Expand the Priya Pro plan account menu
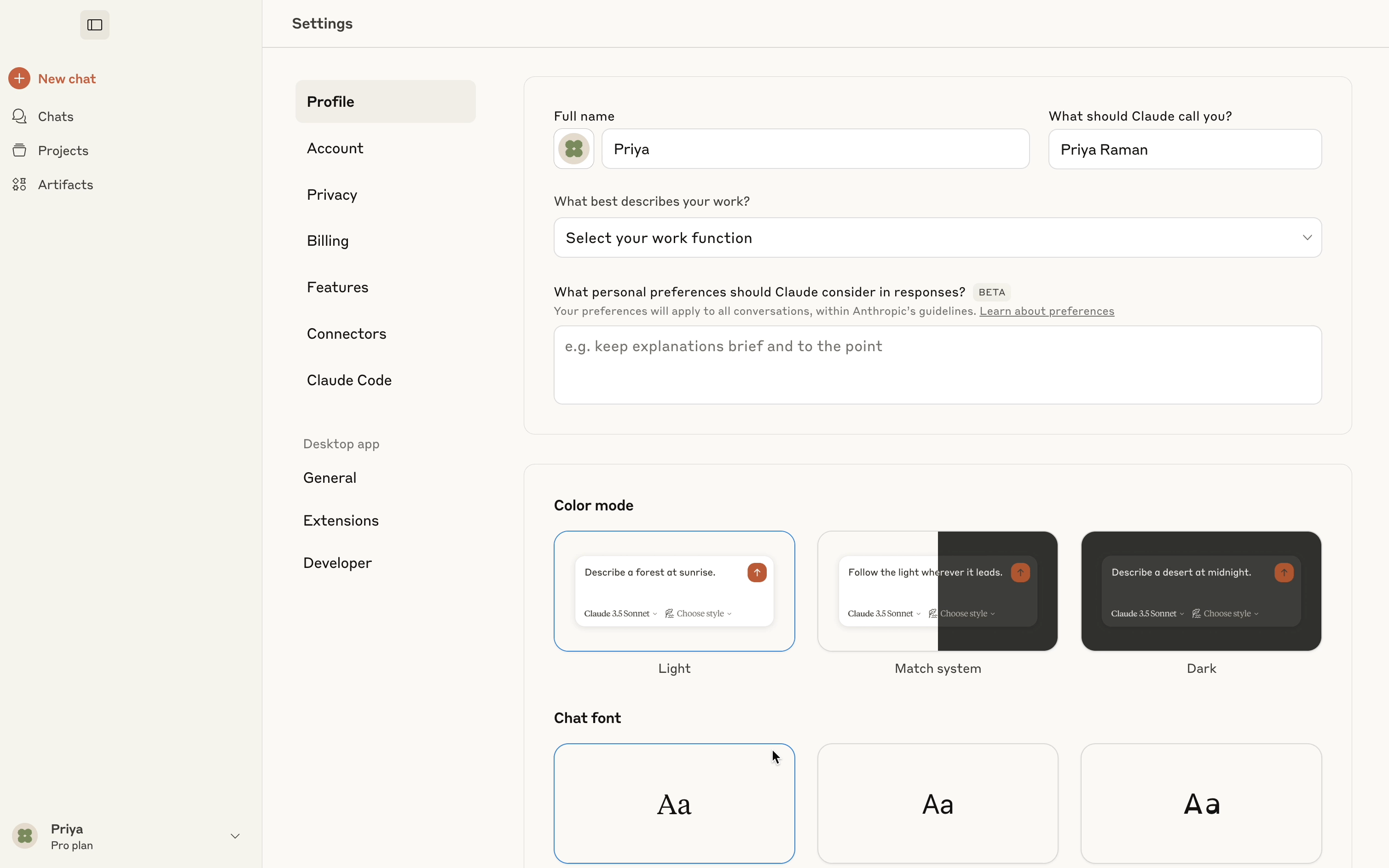The height and width of the screenshot is (868, 1389). click(x=235, y=836)
